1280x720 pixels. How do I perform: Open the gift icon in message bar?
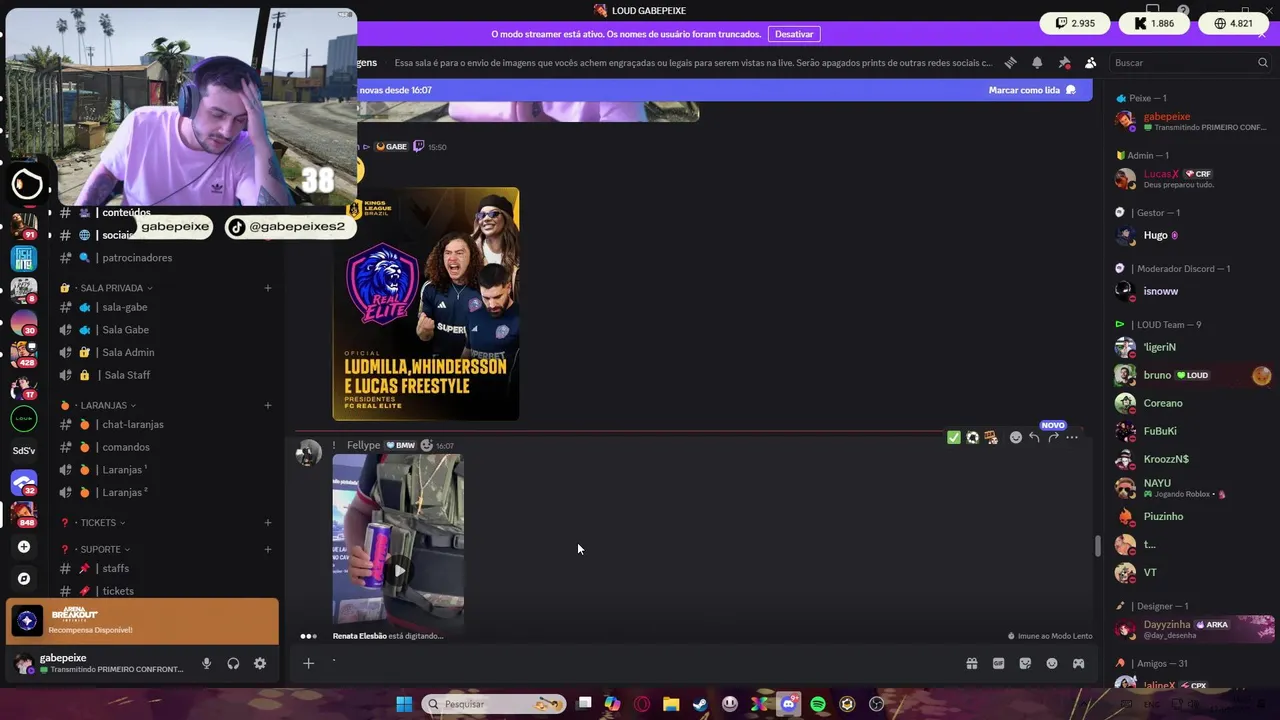coord(971,663)
